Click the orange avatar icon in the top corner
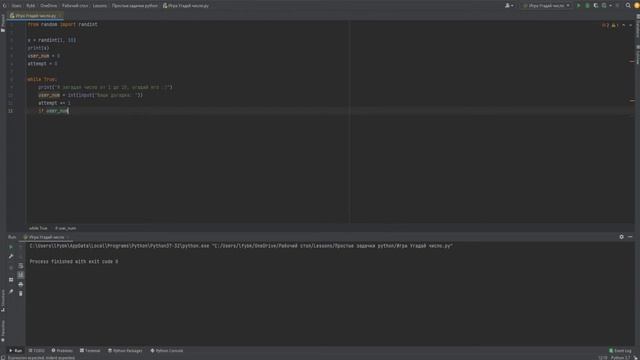This screenshot has height=360, width=640. click(x=637, y=6)
